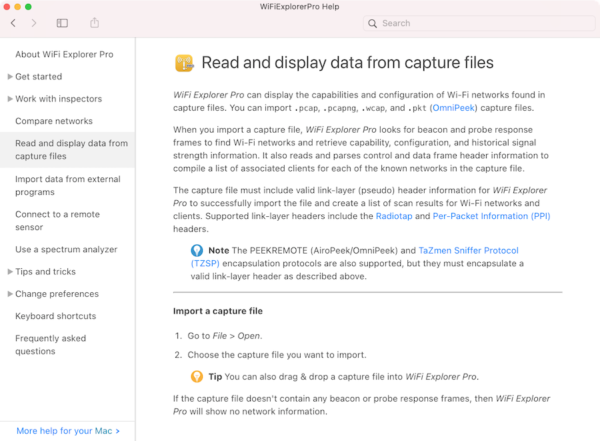Image resolution: width=600 pixels, height=441 pixels.
Task: Expand the Tips and tricks section
Action: tap(10, 271)
